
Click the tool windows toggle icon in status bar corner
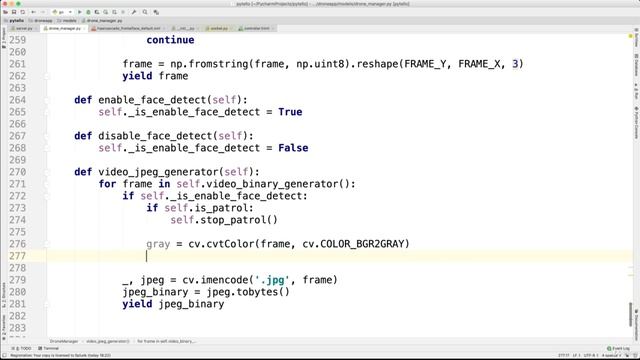pos(4,356)
